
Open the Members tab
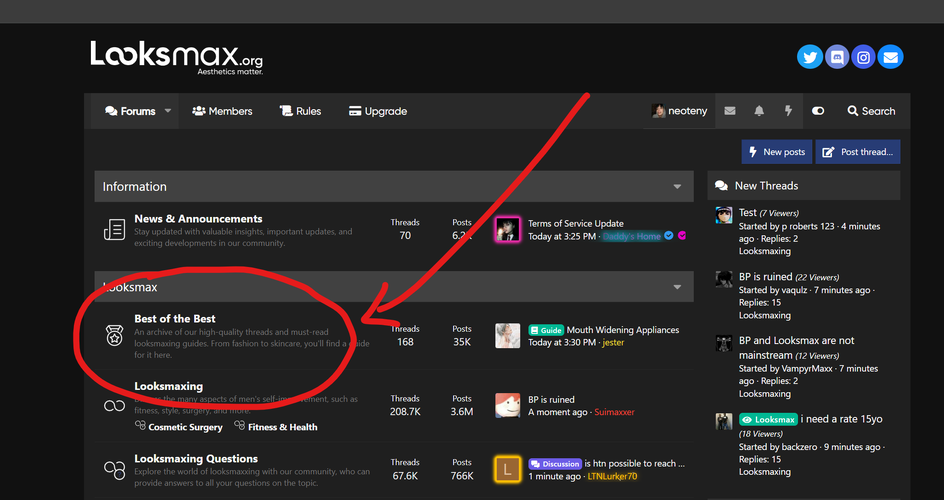[x=222, y=111]
